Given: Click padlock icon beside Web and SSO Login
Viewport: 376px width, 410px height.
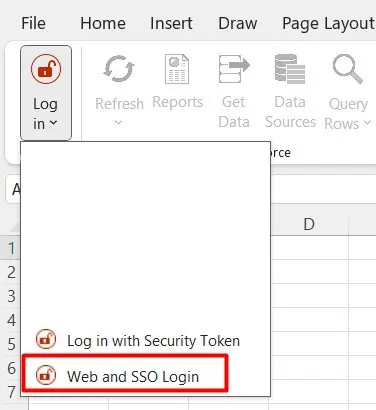Looking at the screenshot, I should [46, 375].
